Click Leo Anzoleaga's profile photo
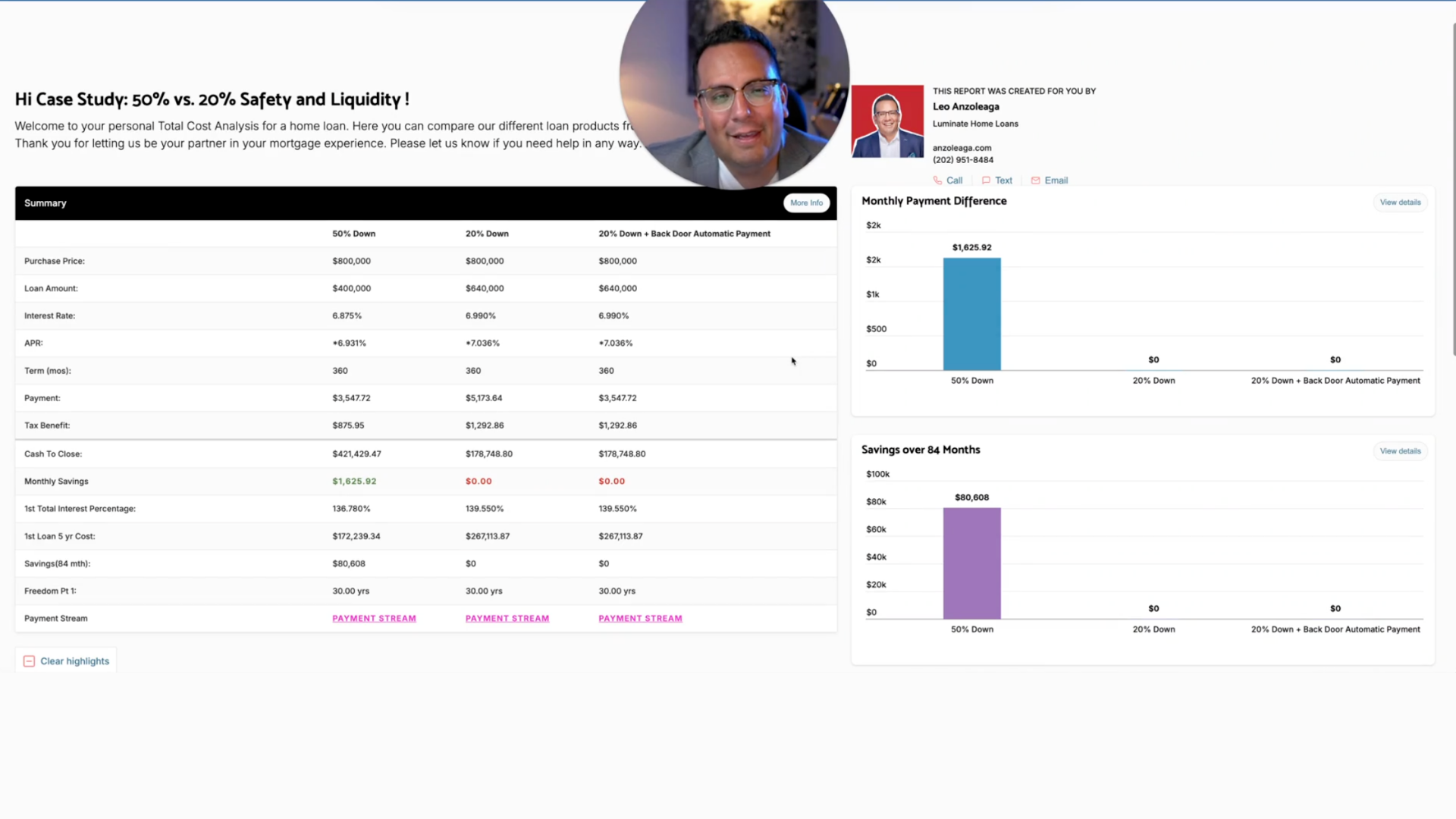The width and height of the screenshot is (1456, 819). tap(887, 121)
